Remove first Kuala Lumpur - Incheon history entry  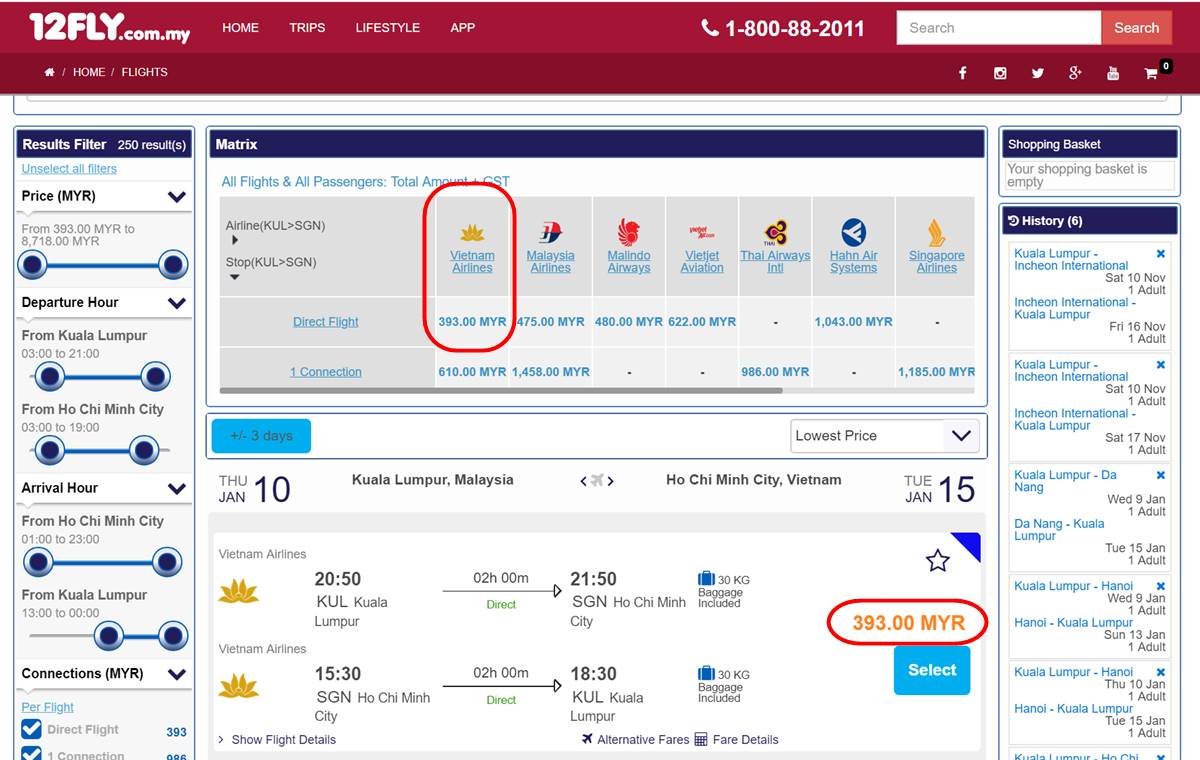point(1161,254)
